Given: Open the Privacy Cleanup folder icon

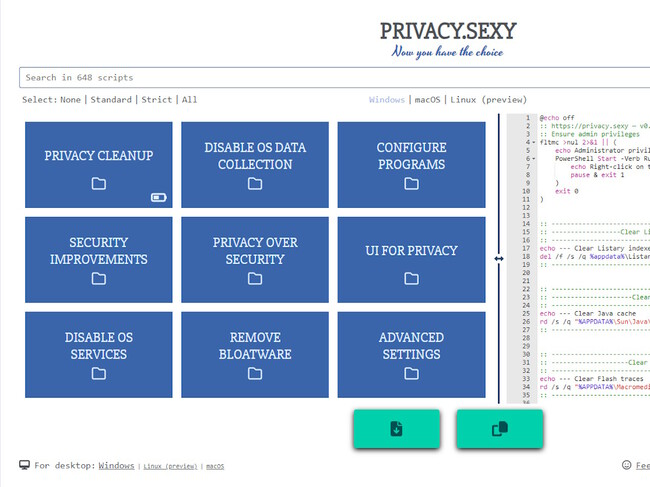Looking at the screenshot, I should tap(99, 184).
